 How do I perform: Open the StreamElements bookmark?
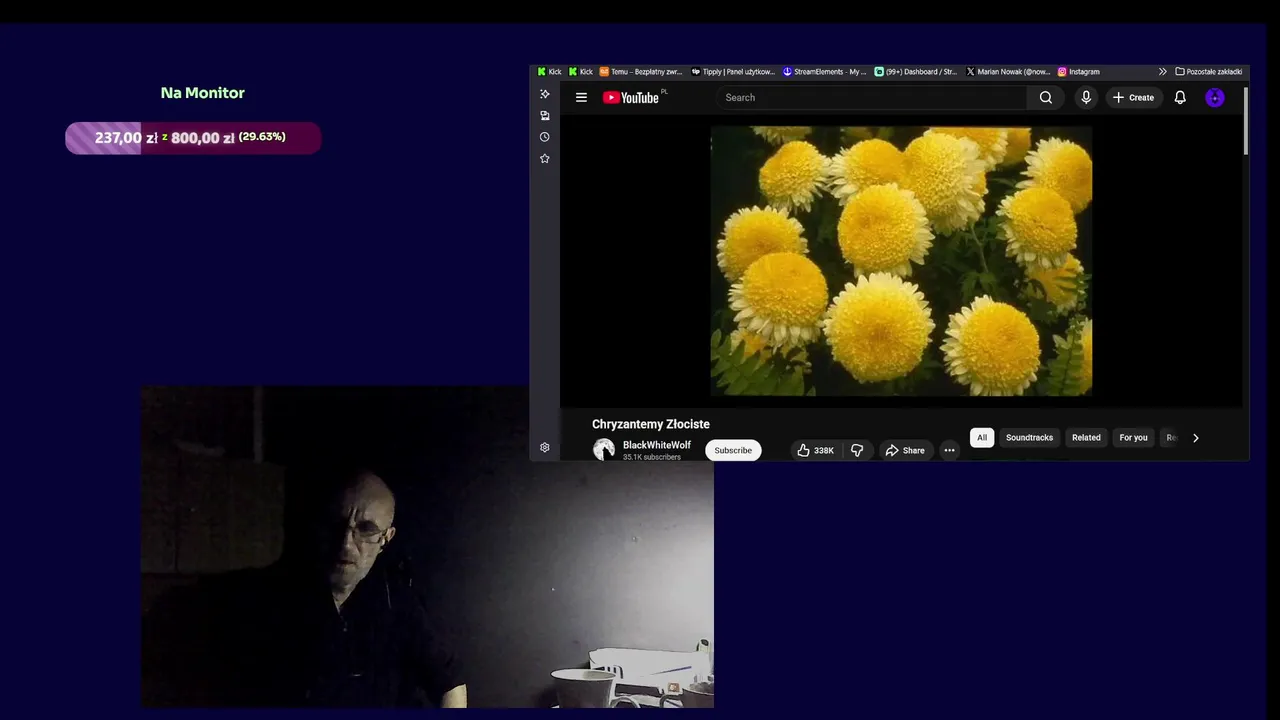(x=825, y=72)
